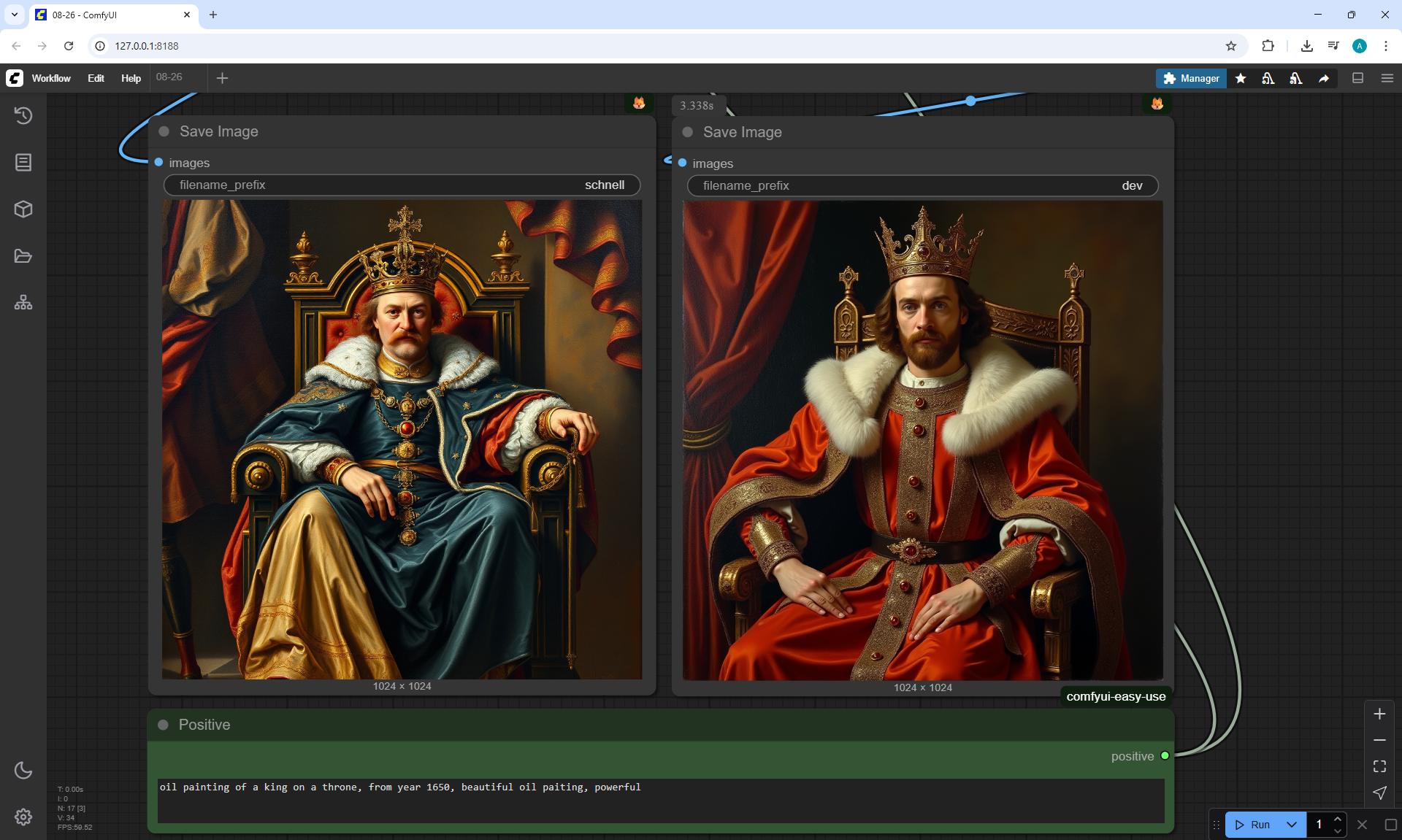Screen dimensions: 1402x840
Task: Toggle the bottom panel icon
Action: coord(1358,78)
